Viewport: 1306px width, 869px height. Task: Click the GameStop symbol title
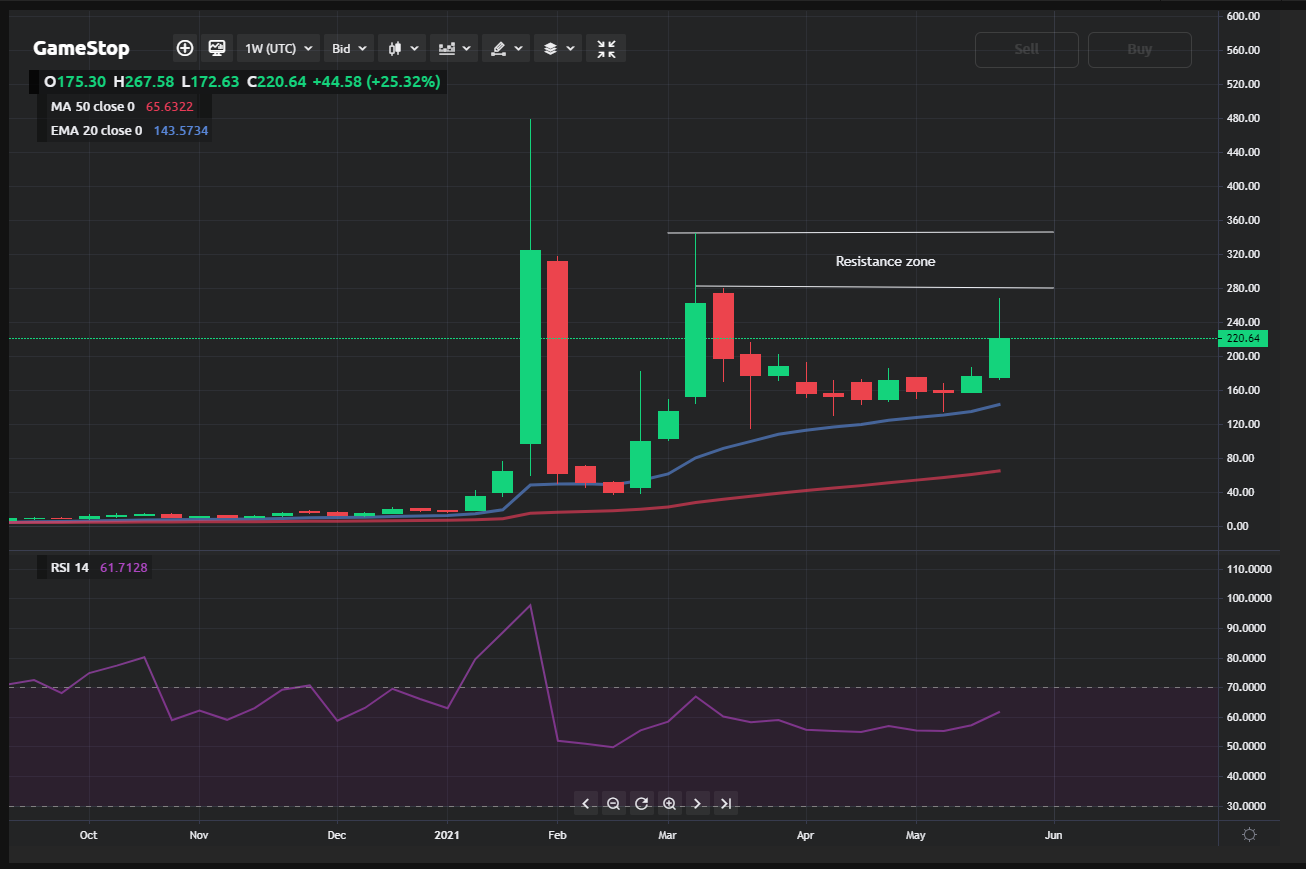coord(81,48)
